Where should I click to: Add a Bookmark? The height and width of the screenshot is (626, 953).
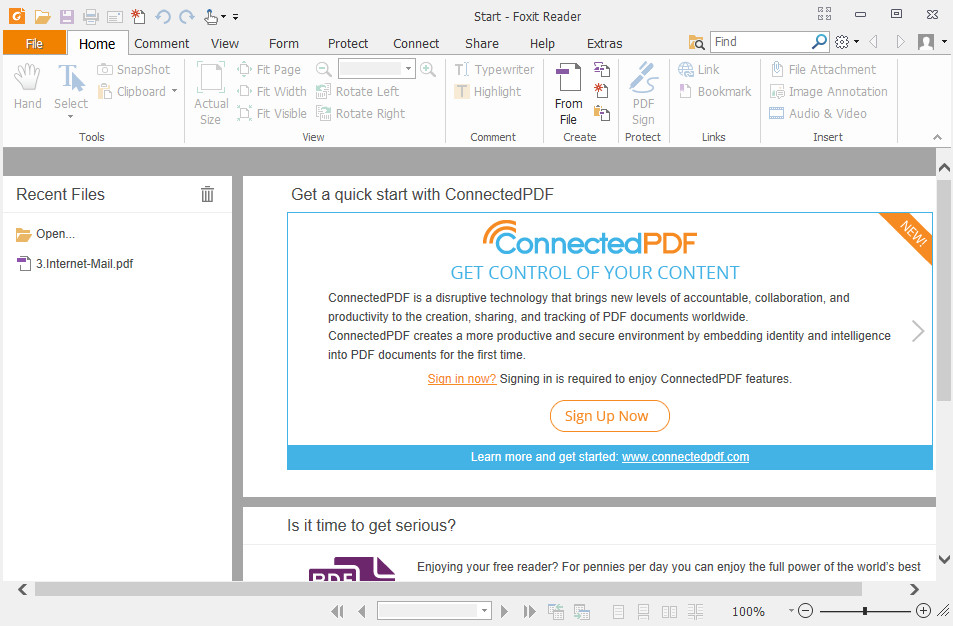coord(714,91)
